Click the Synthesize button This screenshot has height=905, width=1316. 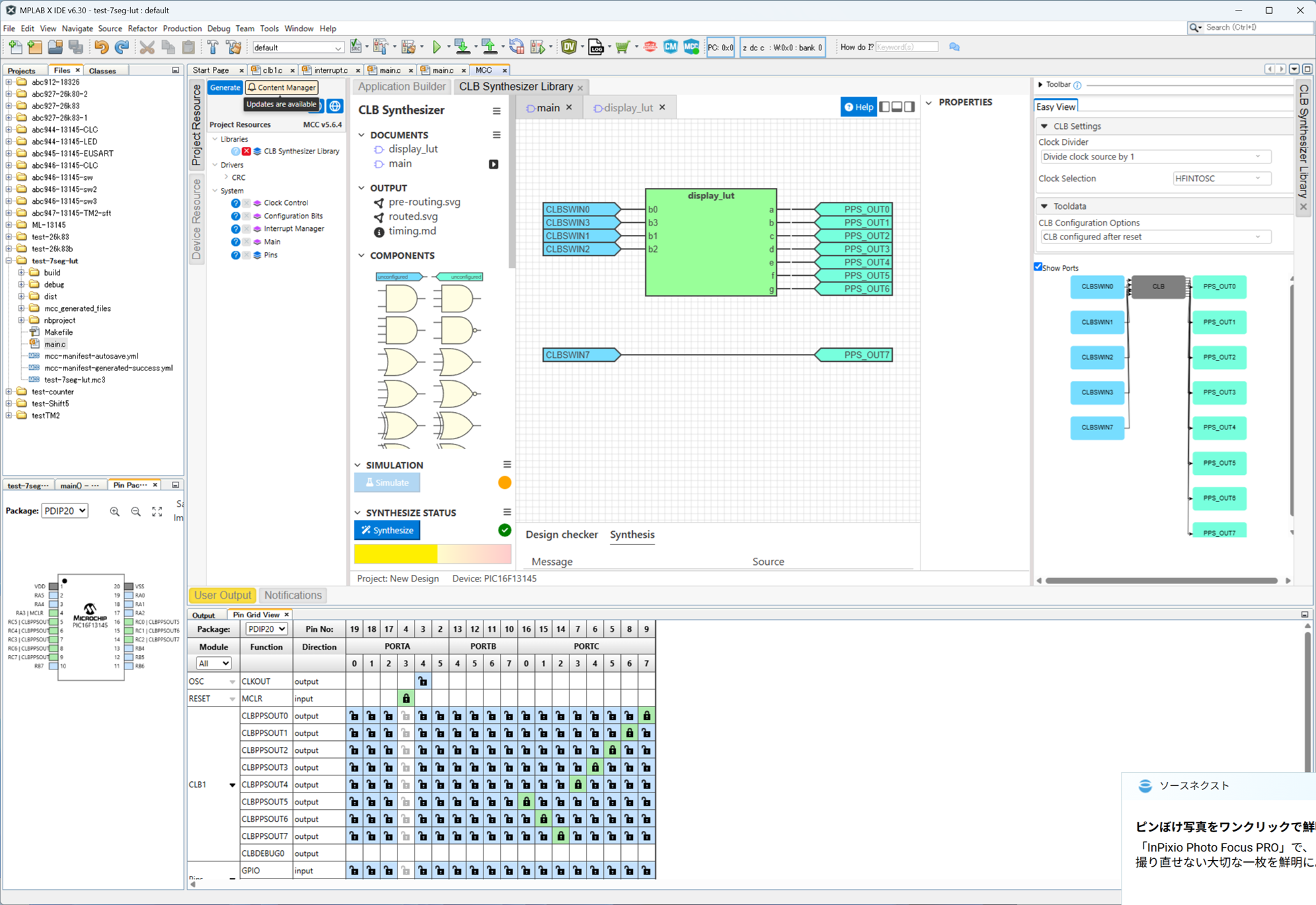click(x=388, y=531)
